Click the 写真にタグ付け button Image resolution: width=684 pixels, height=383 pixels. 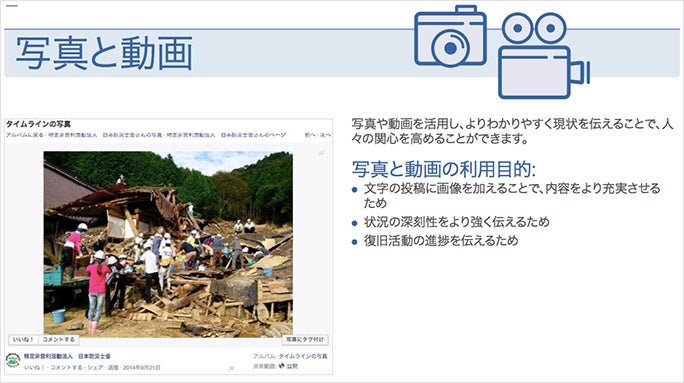[305, 339]
